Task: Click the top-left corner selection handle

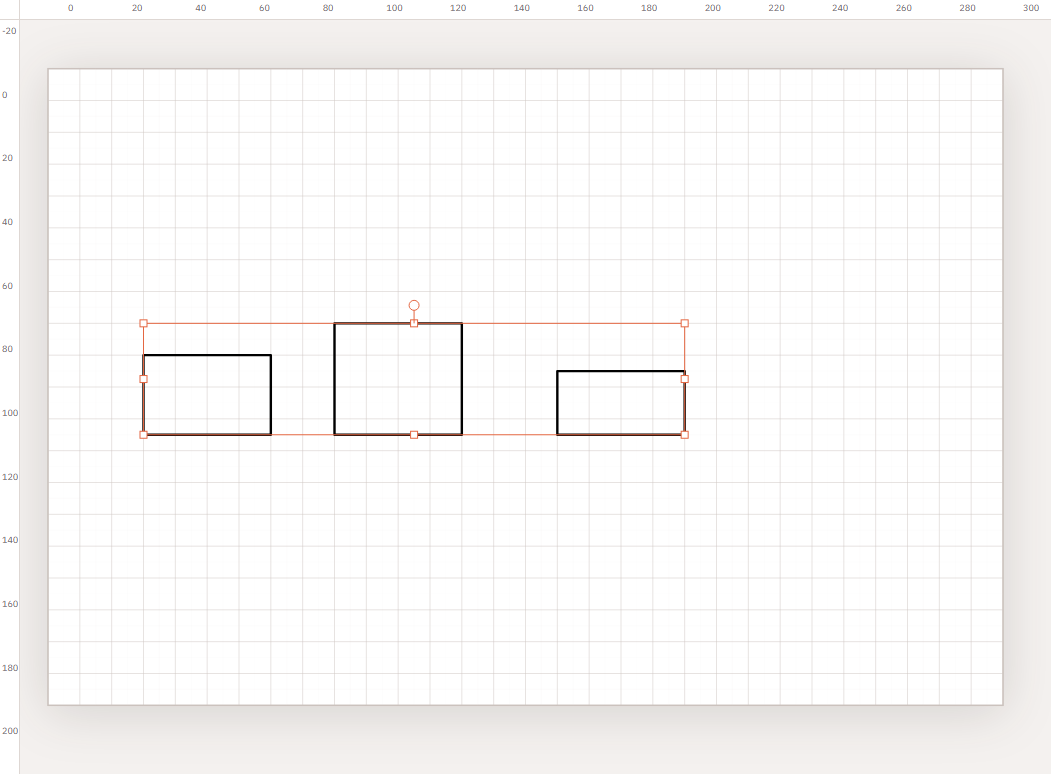Action: 143,323
